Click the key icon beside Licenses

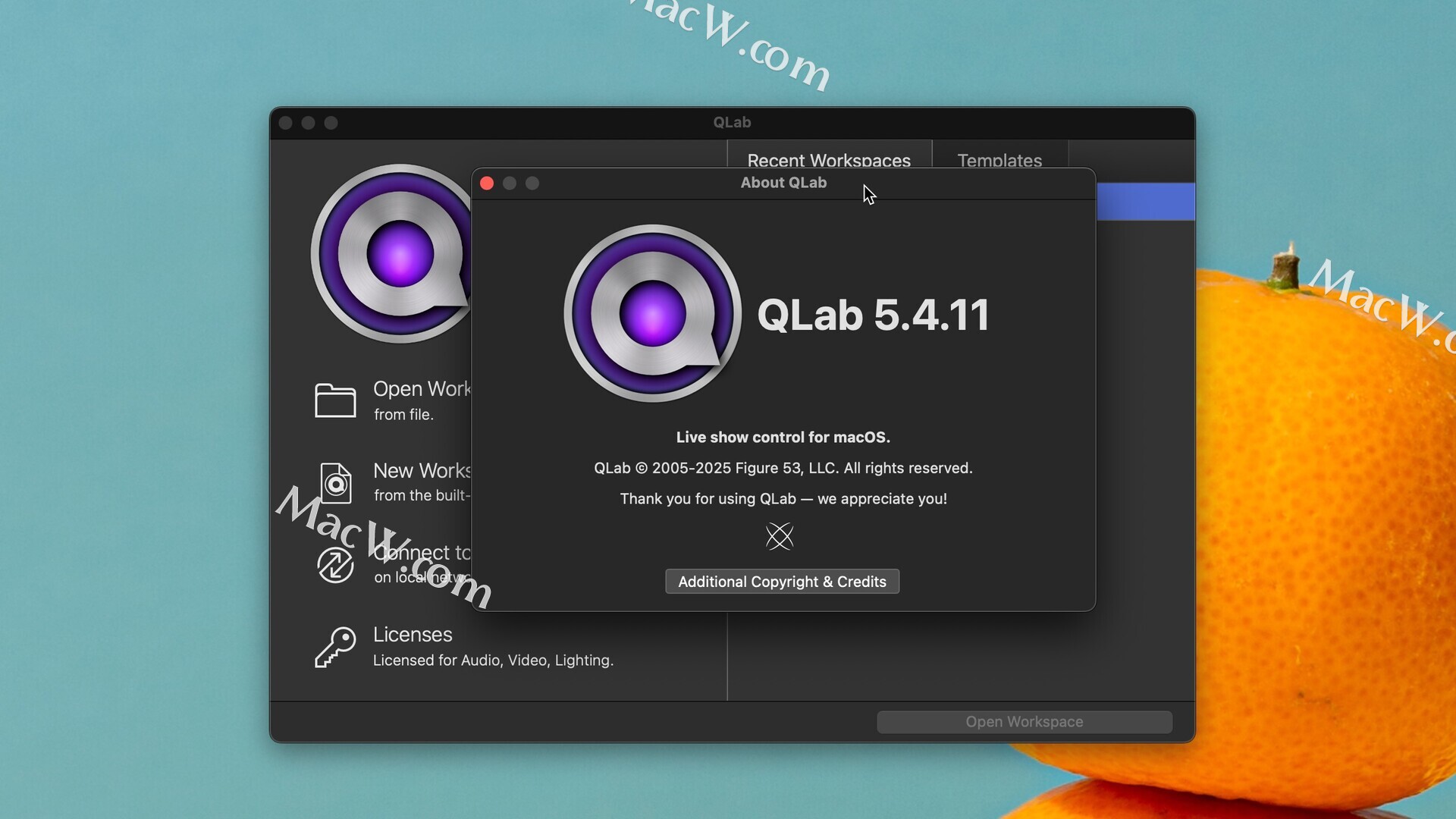(x=335, y=647)
